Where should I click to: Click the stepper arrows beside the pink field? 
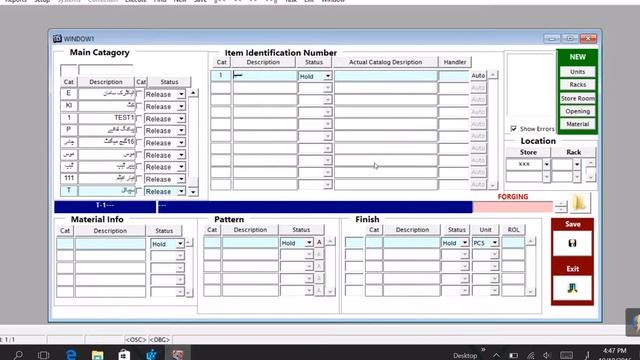(x=561, y=207)
